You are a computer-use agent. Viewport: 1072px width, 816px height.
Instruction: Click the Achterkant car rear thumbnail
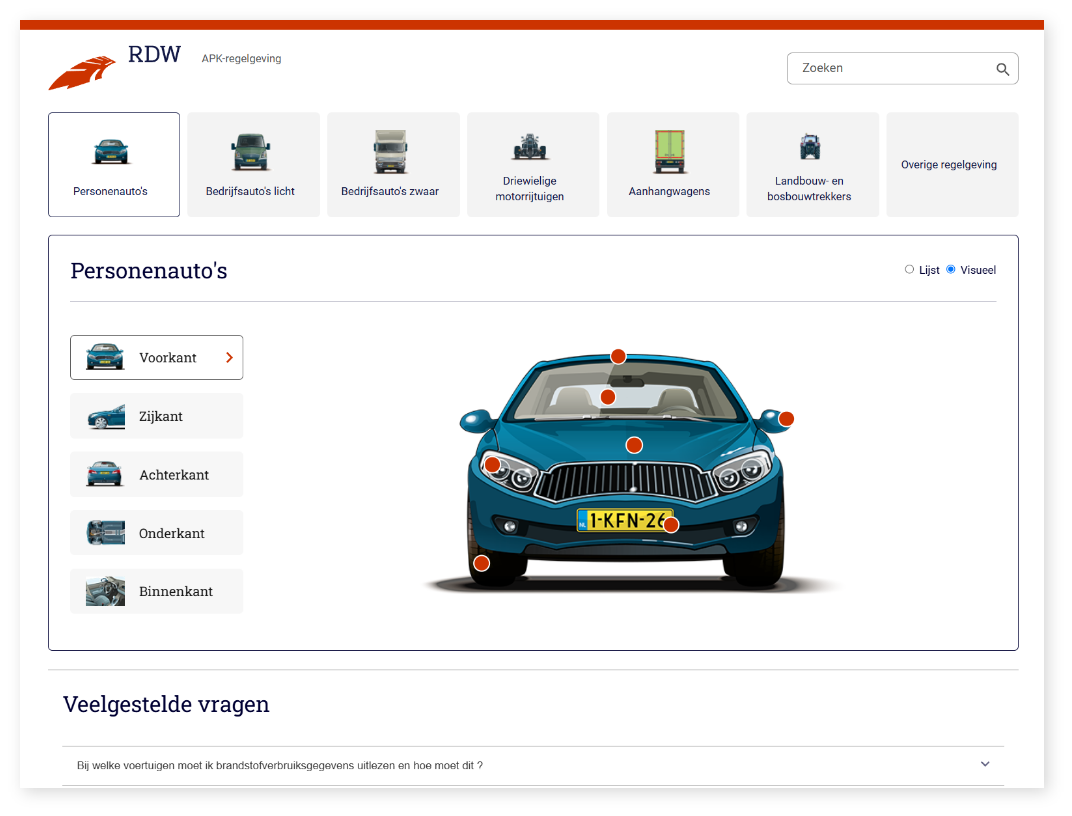click(105, 474)
